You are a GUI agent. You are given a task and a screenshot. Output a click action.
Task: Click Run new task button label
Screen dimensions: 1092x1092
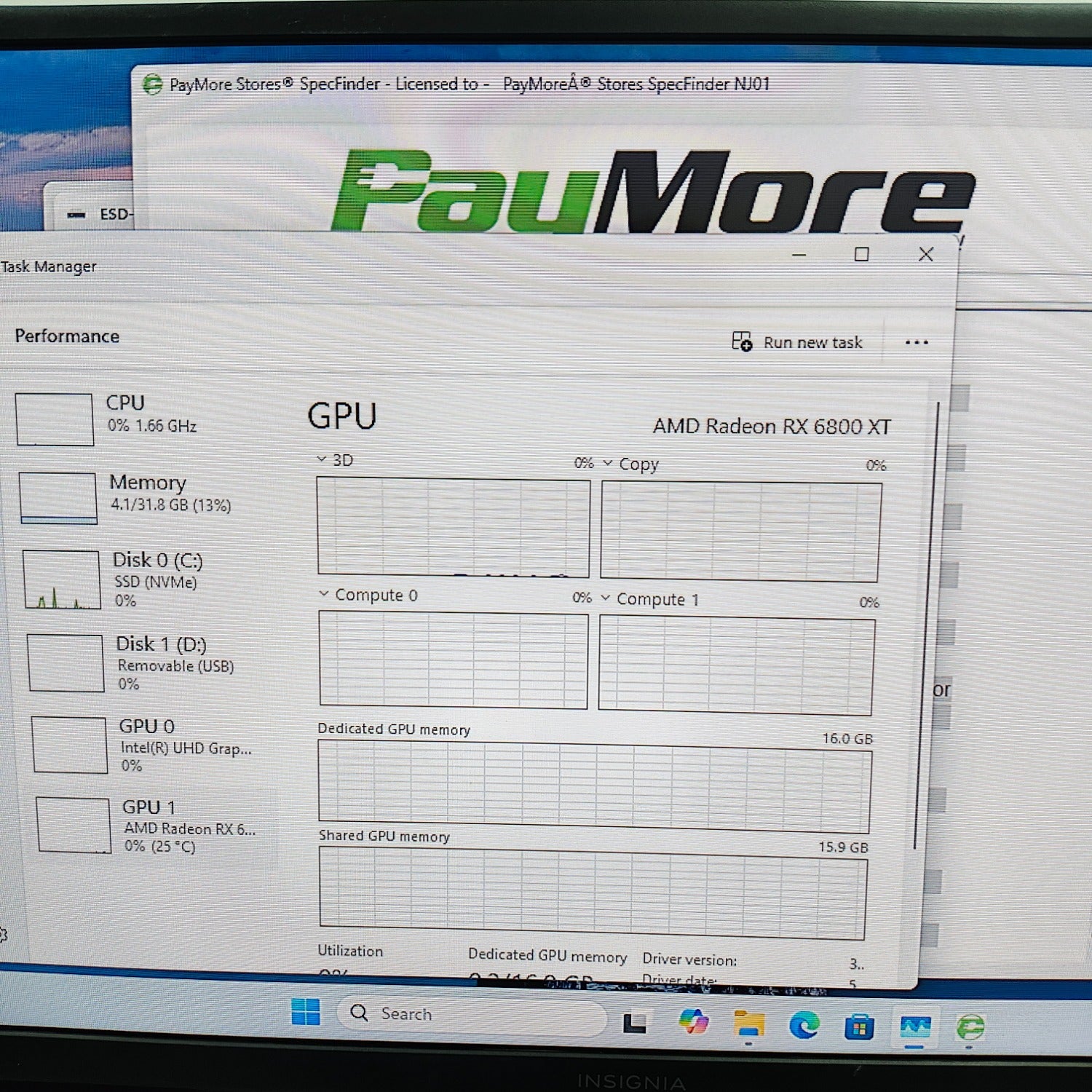click(812, 342)
